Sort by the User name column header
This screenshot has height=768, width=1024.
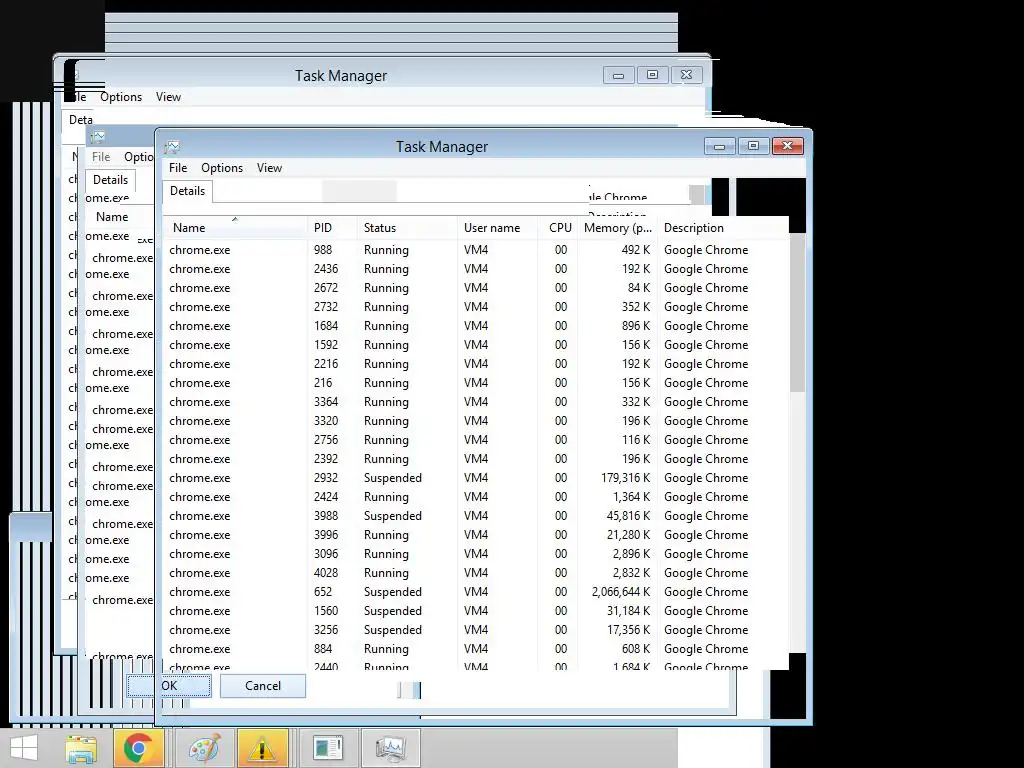(x=498, y=228)
